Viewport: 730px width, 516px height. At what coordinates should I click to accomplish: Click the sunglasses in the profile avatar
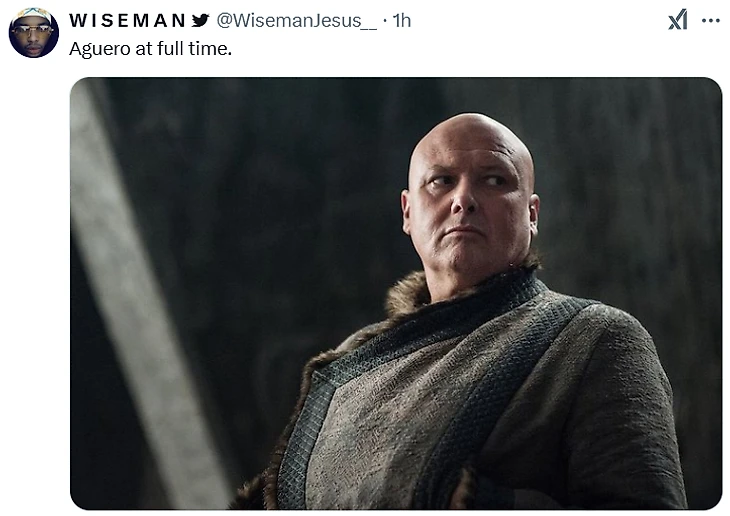tap(33, 29)
